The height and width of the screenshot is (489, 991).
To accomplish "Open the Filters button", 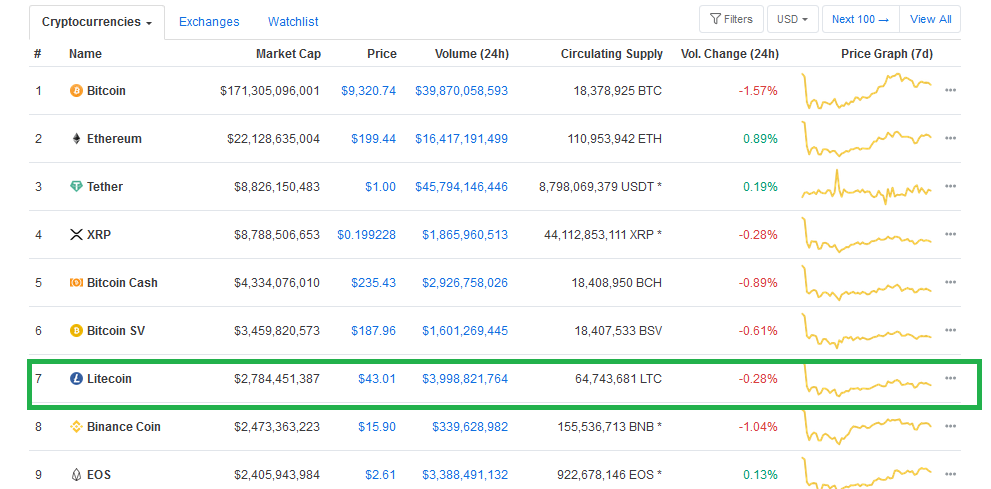I will [731, 20].
